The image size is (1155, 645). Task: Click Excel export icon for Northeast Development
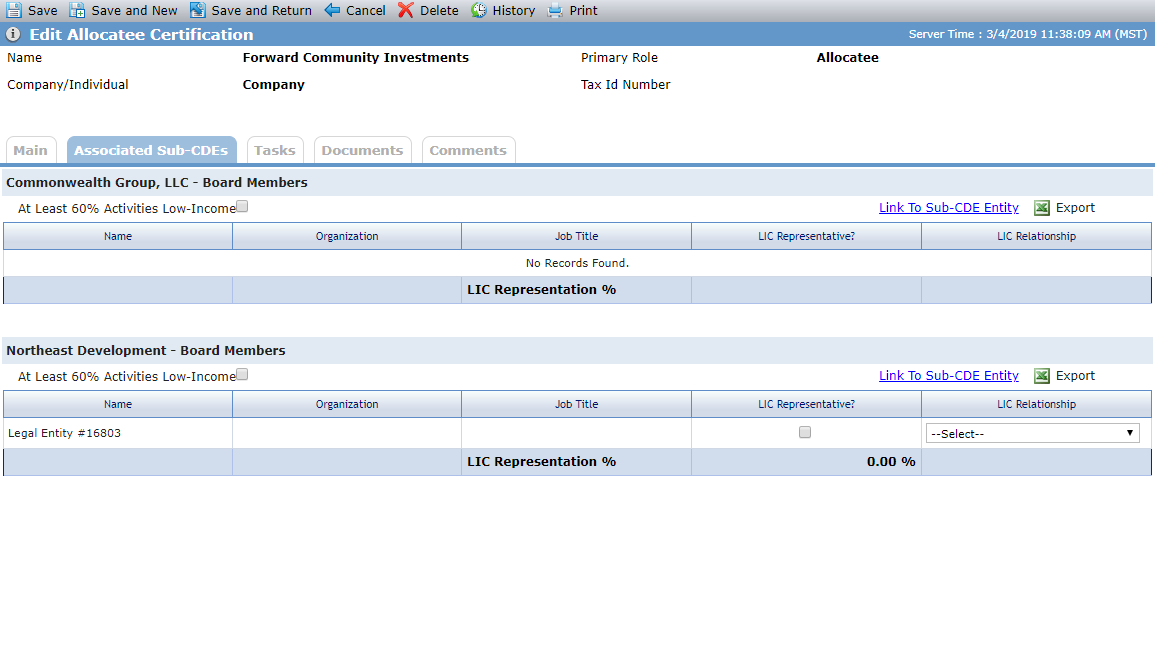tap(1042, 376)
